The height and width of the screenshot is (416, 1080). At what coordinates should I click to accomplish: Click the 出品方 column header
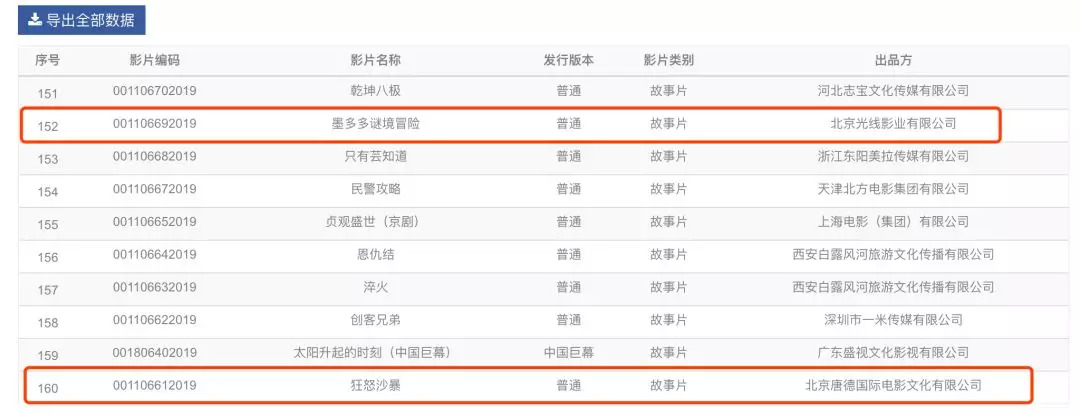(893, 60)
